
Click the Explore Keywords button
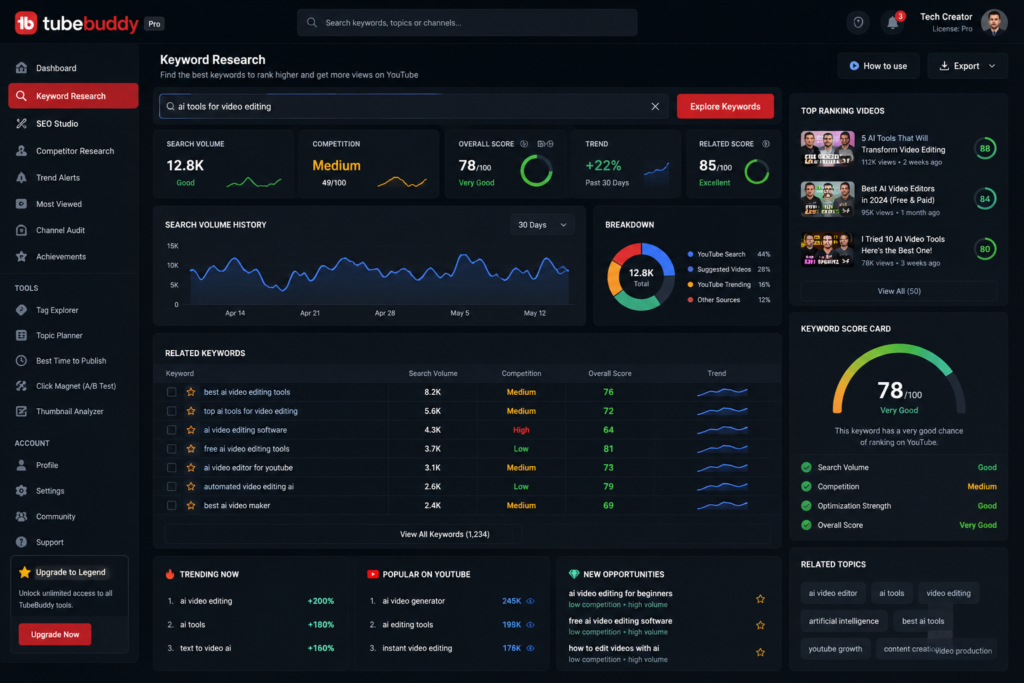tap(725, 106)
